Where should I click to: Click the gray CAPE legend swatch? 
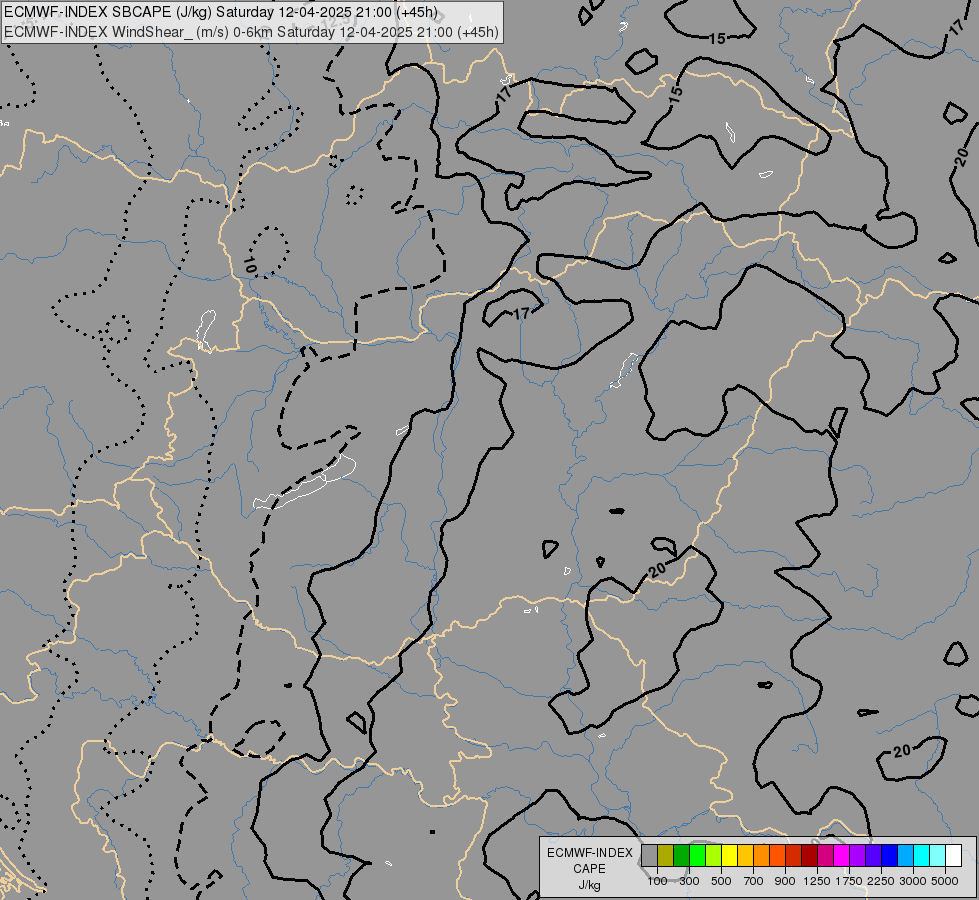[x=649, y=856]
